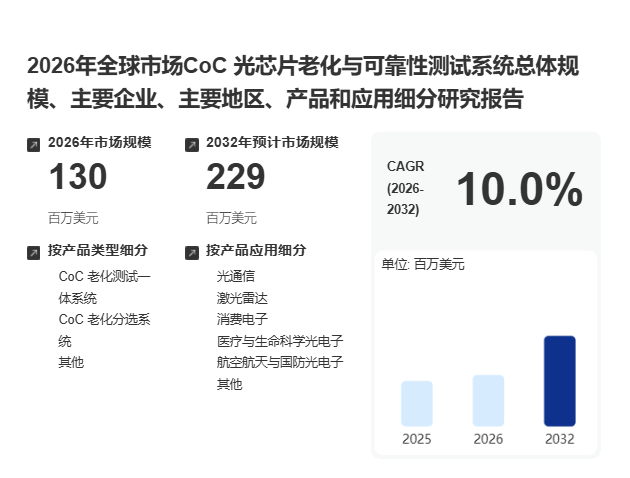
Task: Click the 光通信 application item
Action: click(x=236, y=276)
